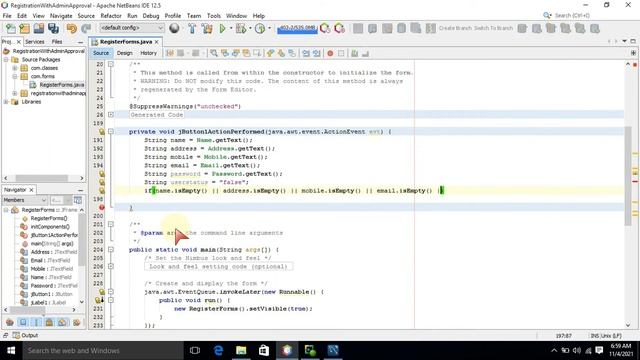Open the Refactor menu
The width and height of the screenshot is (640, 360).
tap(111, 16)
